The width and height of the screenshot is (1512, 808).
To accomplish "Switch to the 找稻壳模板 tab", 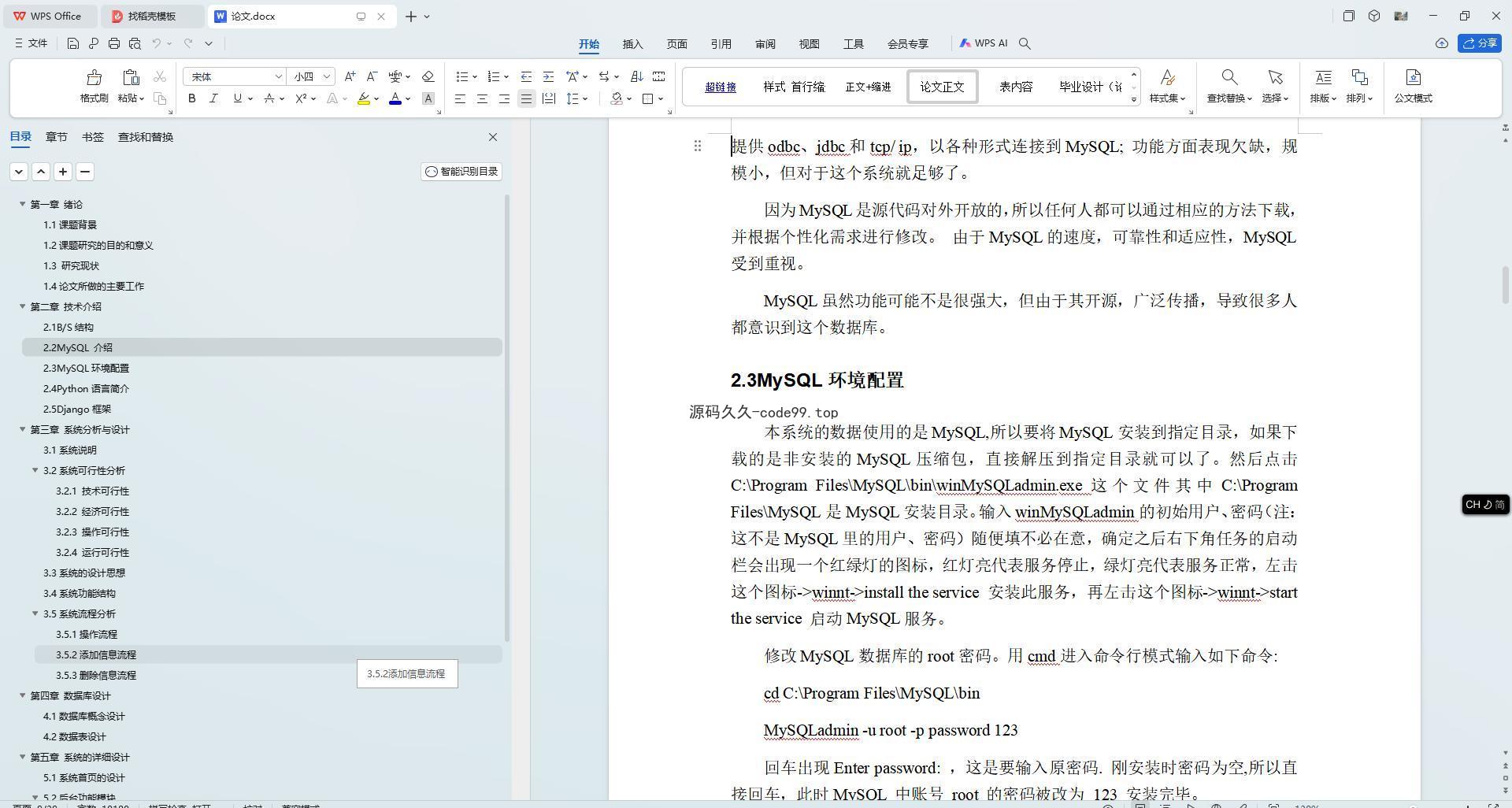I will pos(152,16).
